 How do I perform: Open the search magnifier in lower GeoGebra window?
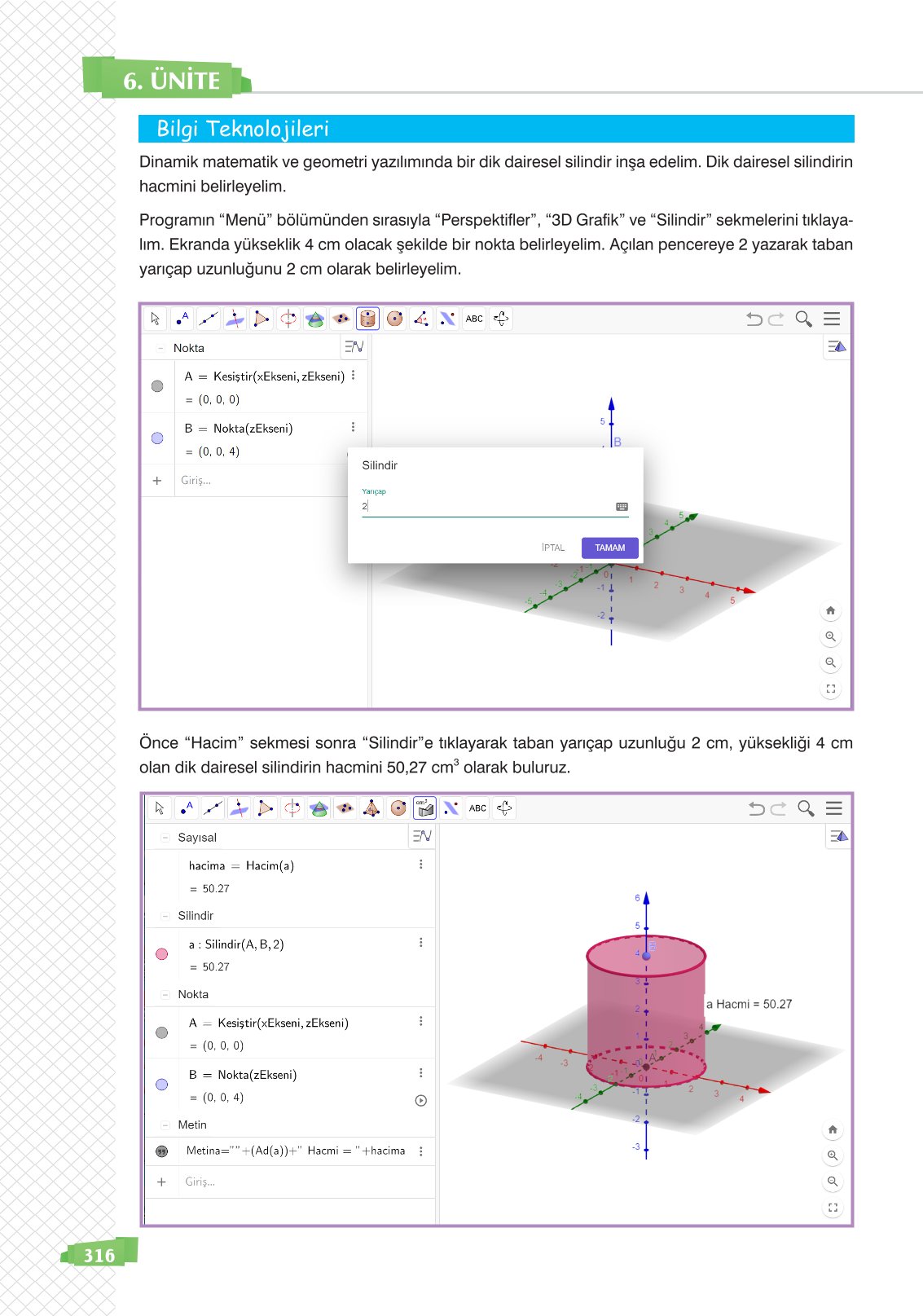(807, 808)
